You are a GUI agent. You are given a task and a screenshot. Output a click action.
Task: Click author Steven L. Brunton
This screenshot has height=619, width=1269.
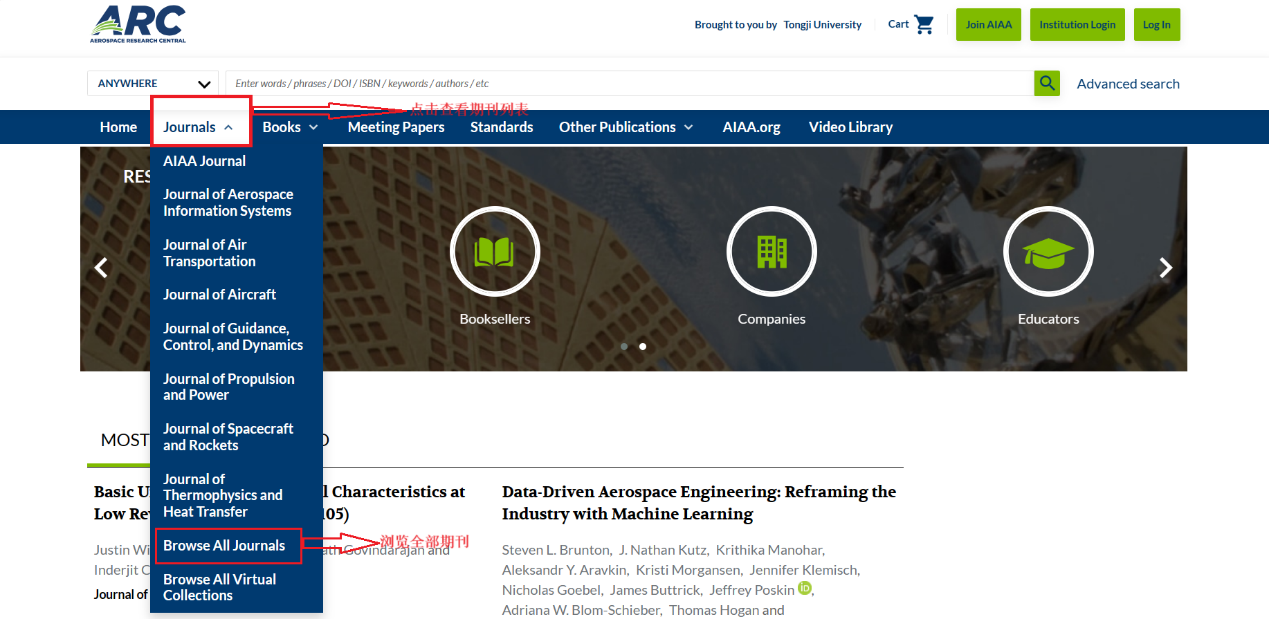[x=555, y=550]
